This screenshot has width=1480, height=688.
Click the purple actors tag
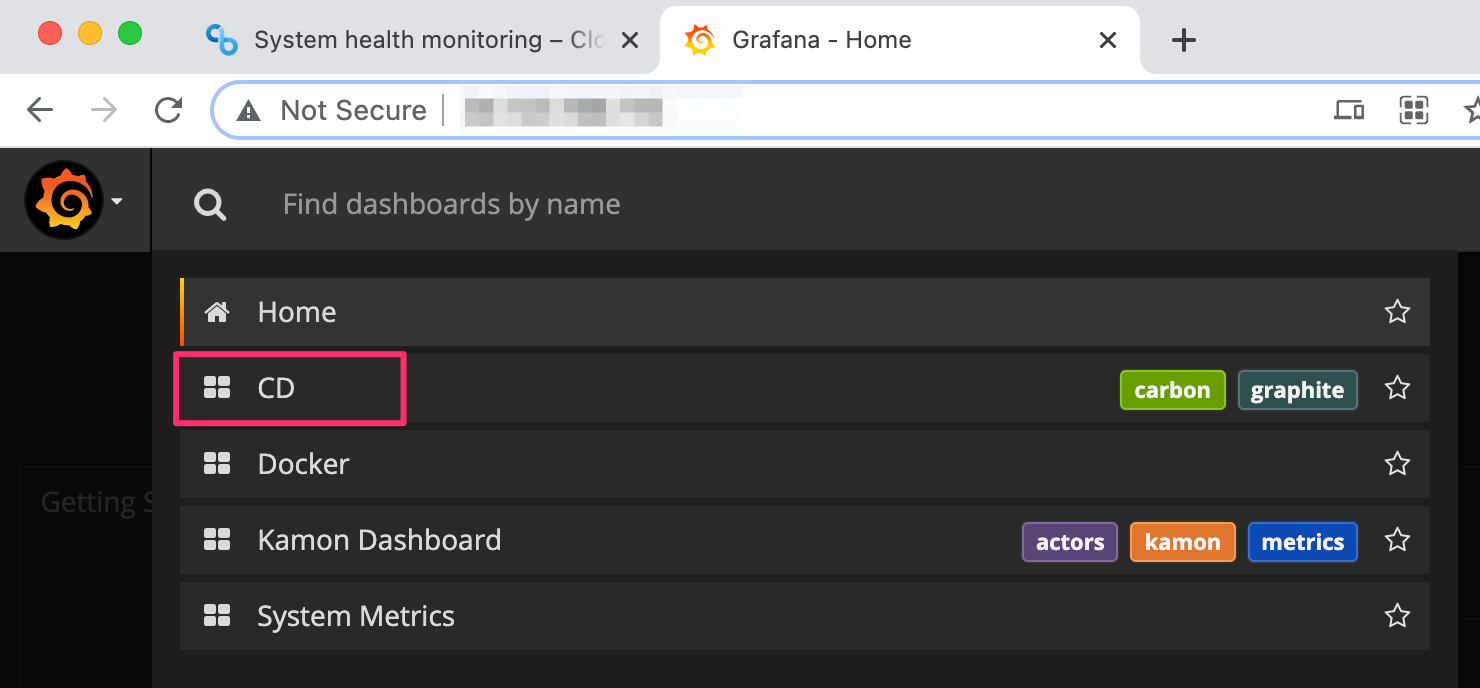(x=1069, y=542)
